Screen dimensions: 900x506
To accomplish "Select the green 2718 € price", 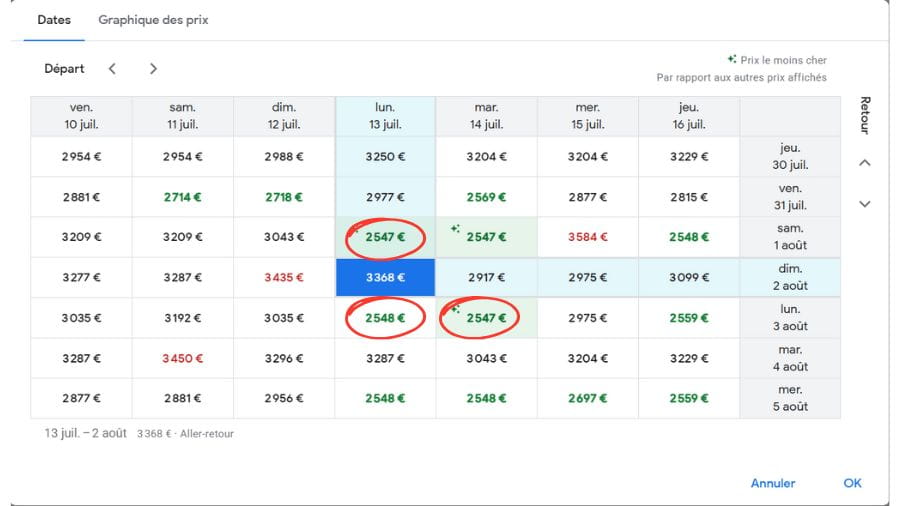I will (x=284, y=197).
